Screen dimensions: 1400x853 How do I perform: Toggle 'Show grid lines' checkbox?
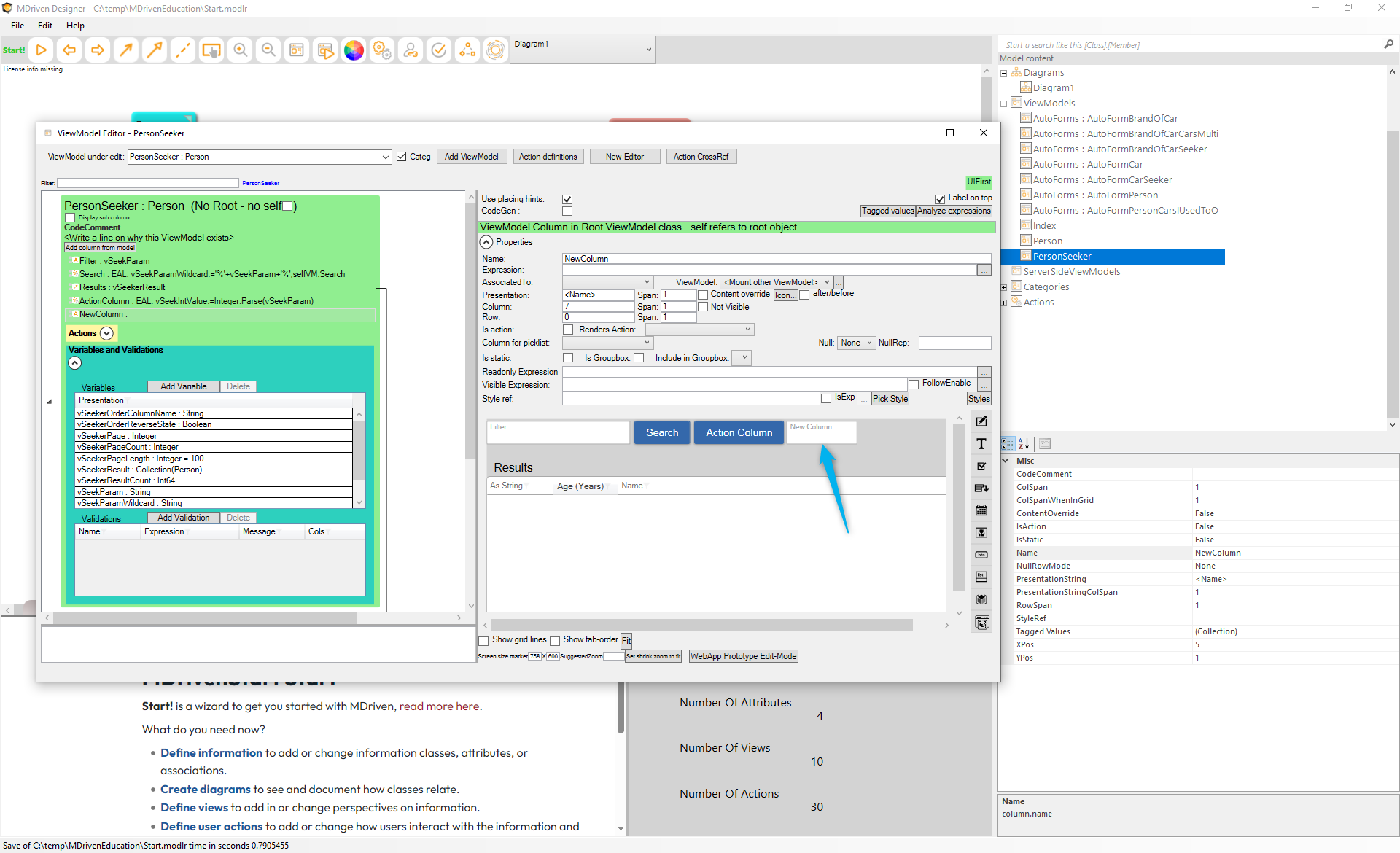[x=483, y=640]
